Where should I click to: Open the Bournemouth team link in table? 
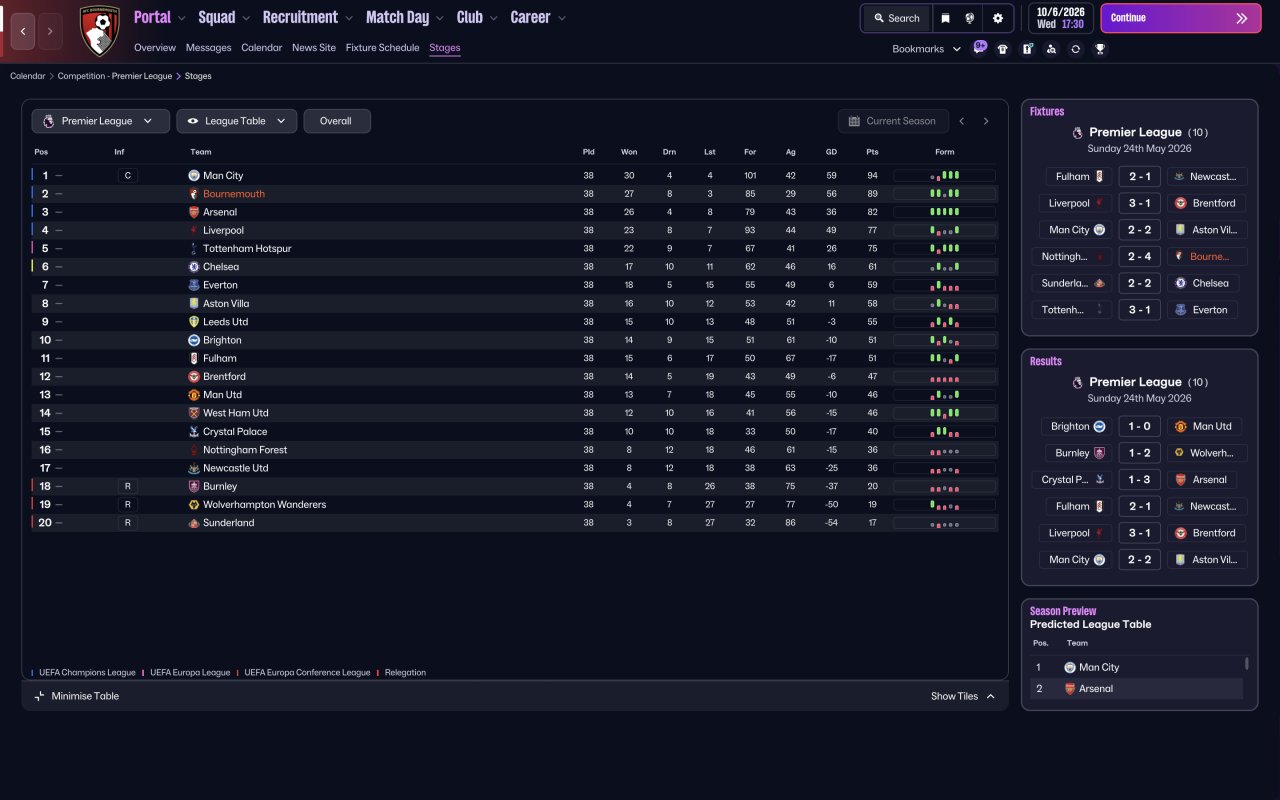234,194
